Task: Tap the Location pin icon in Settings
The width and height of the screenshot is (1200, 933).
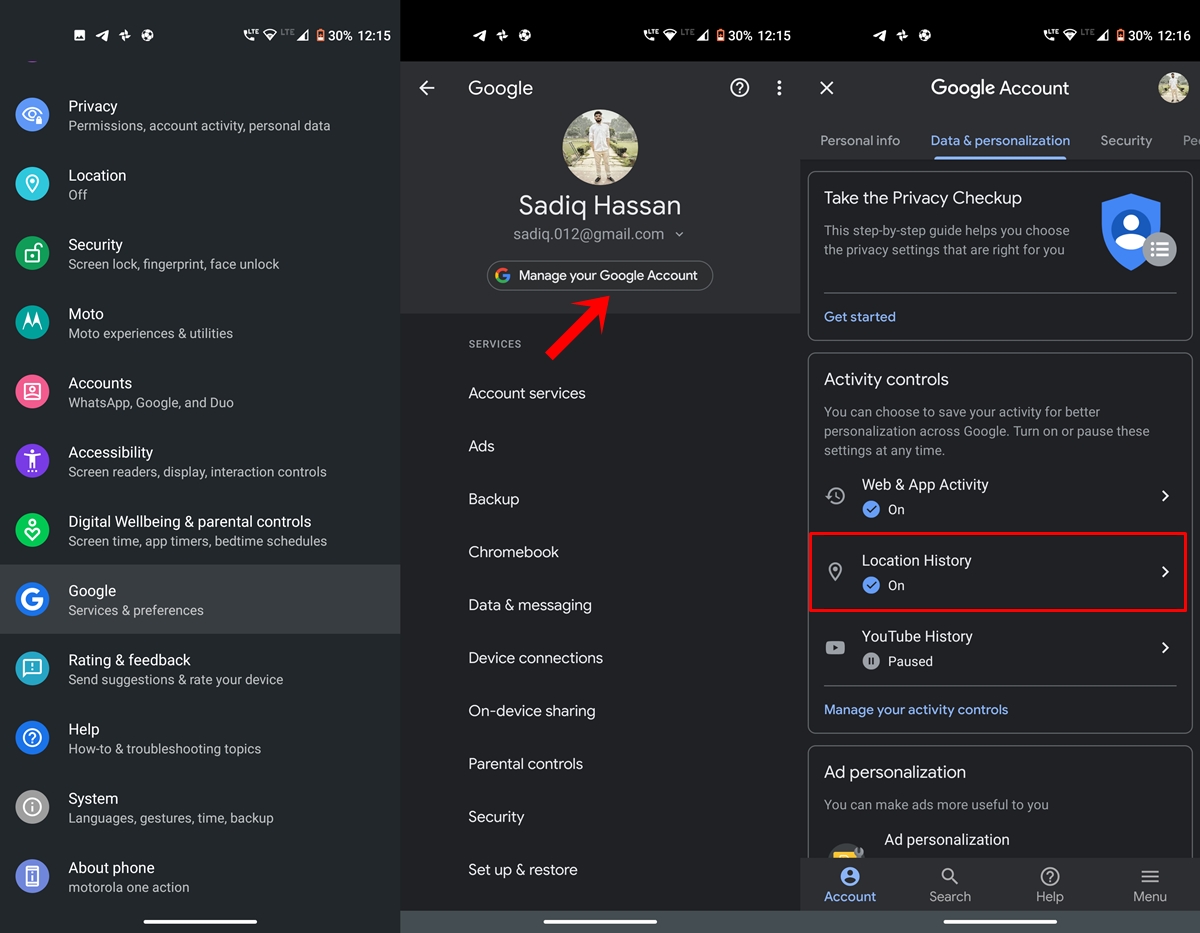Action: (x=32, y=184)
